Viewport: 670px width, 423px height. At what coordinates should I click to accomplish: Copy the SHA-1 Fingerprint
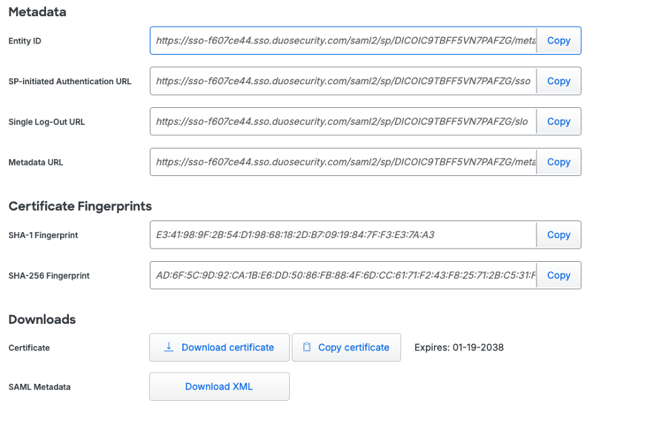[558, 235]
